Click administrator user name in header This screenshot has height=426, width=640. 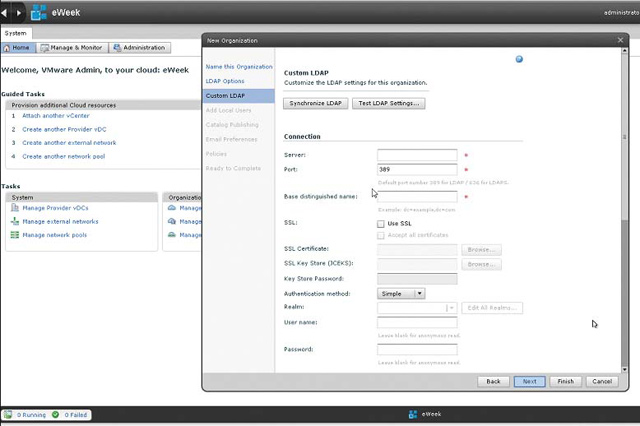(x=622, y=13)
